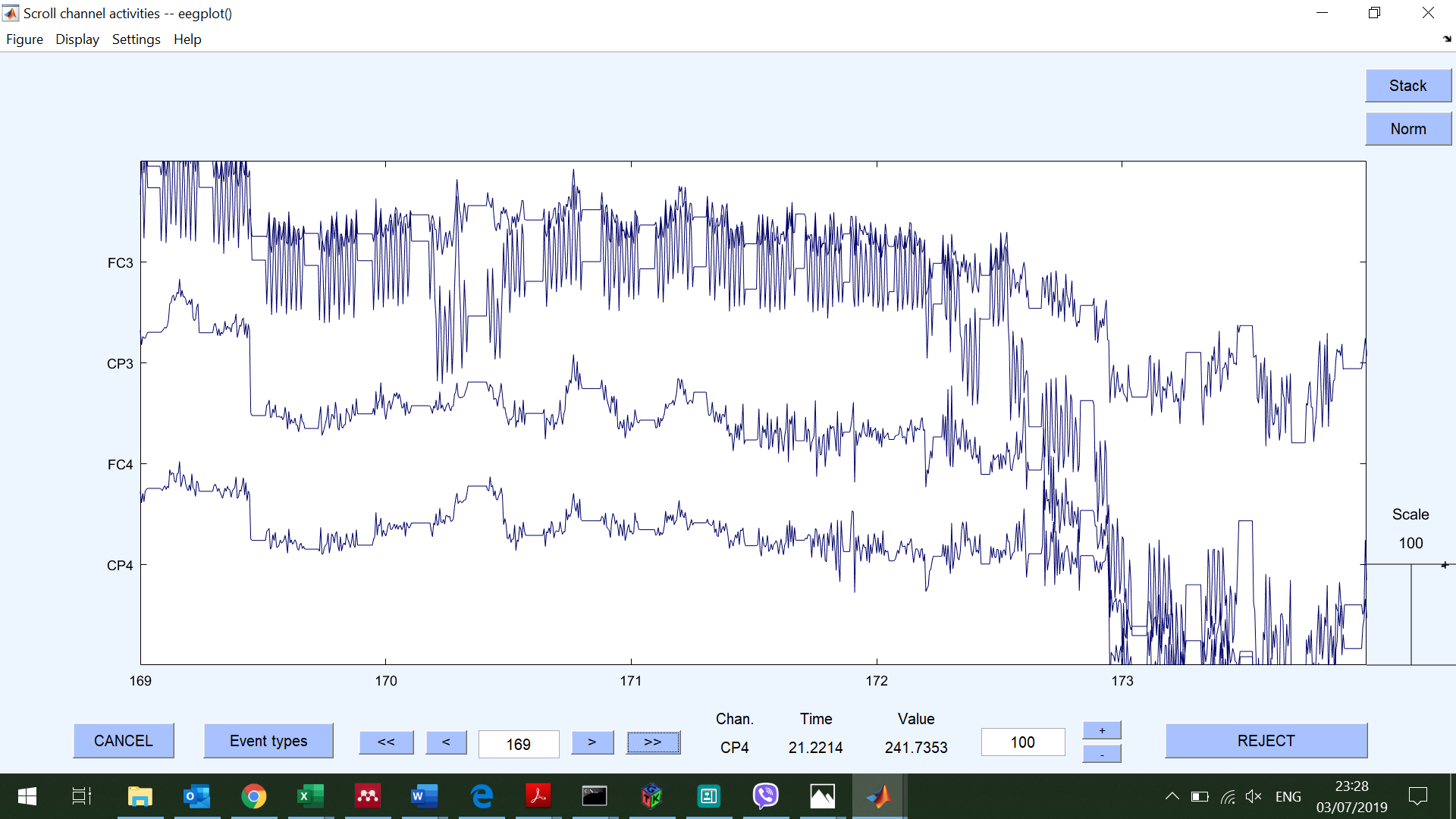Select the CP3 channel label
Screen dimensions: 1456x819
click(120, 364)
